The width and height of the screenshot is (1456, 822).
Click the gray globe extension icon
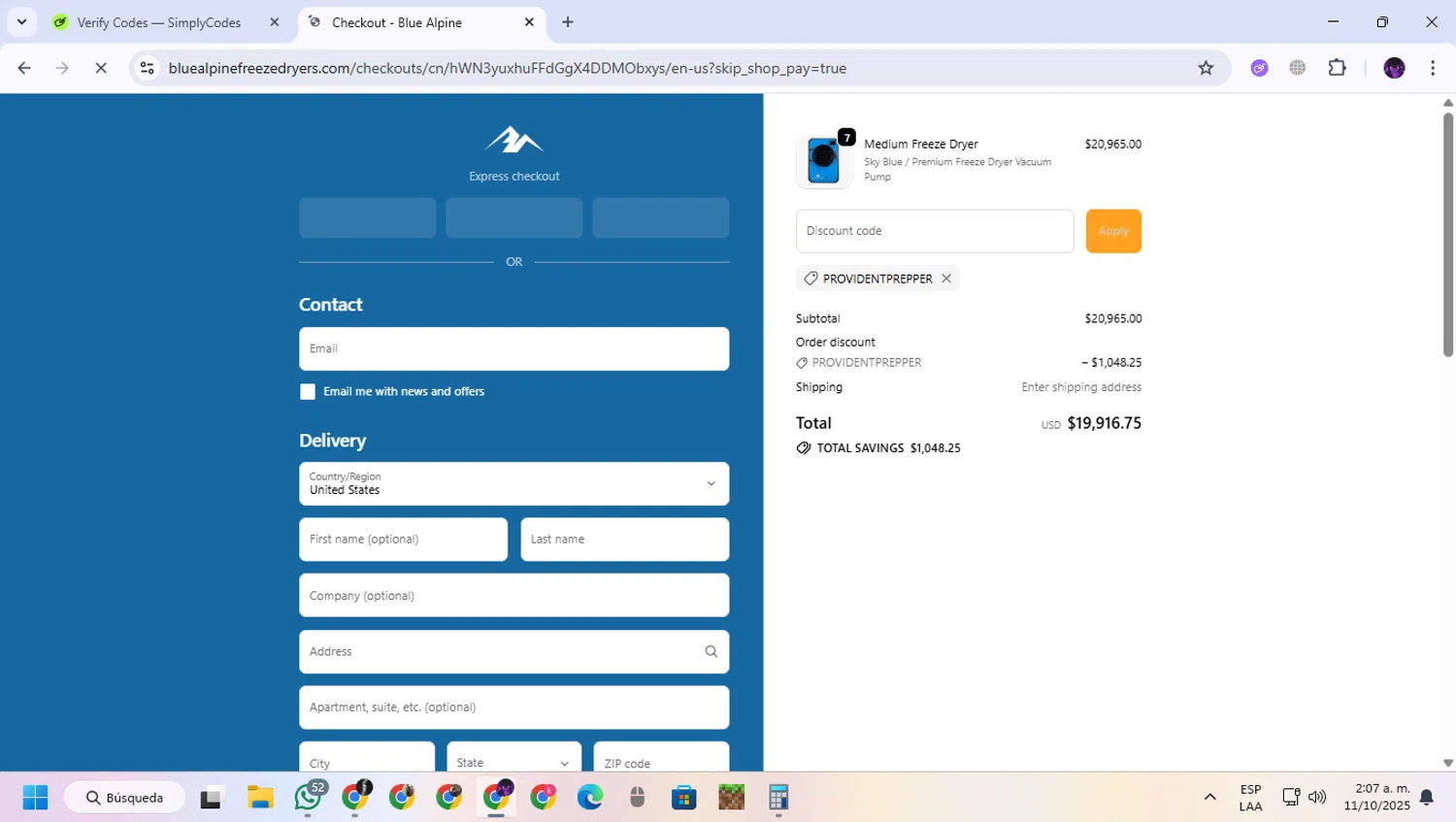(x=1298, y=68)
